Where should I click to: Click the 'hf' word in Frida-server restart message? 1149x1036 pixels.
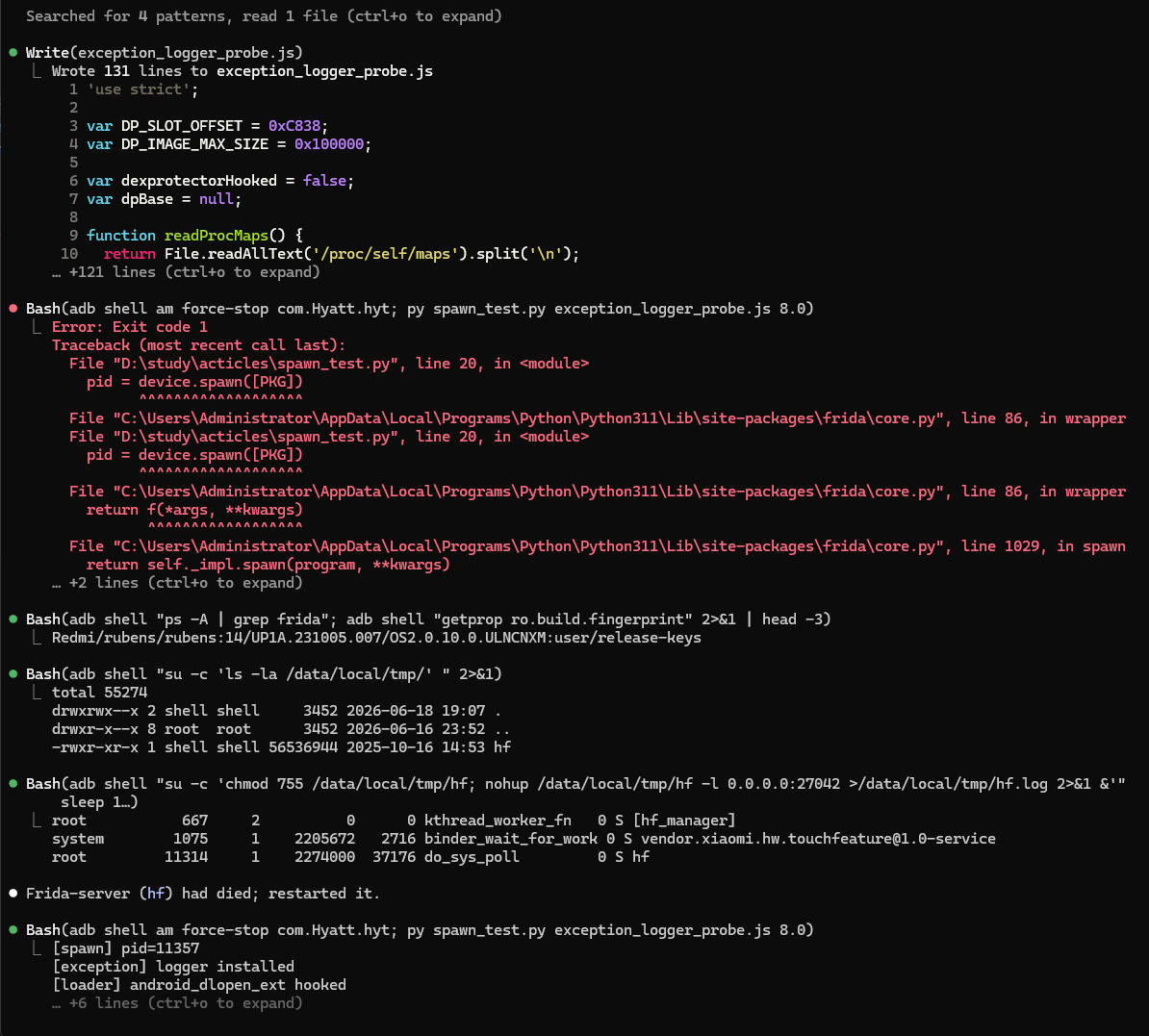pyautogui.click(x=155, y=894)
